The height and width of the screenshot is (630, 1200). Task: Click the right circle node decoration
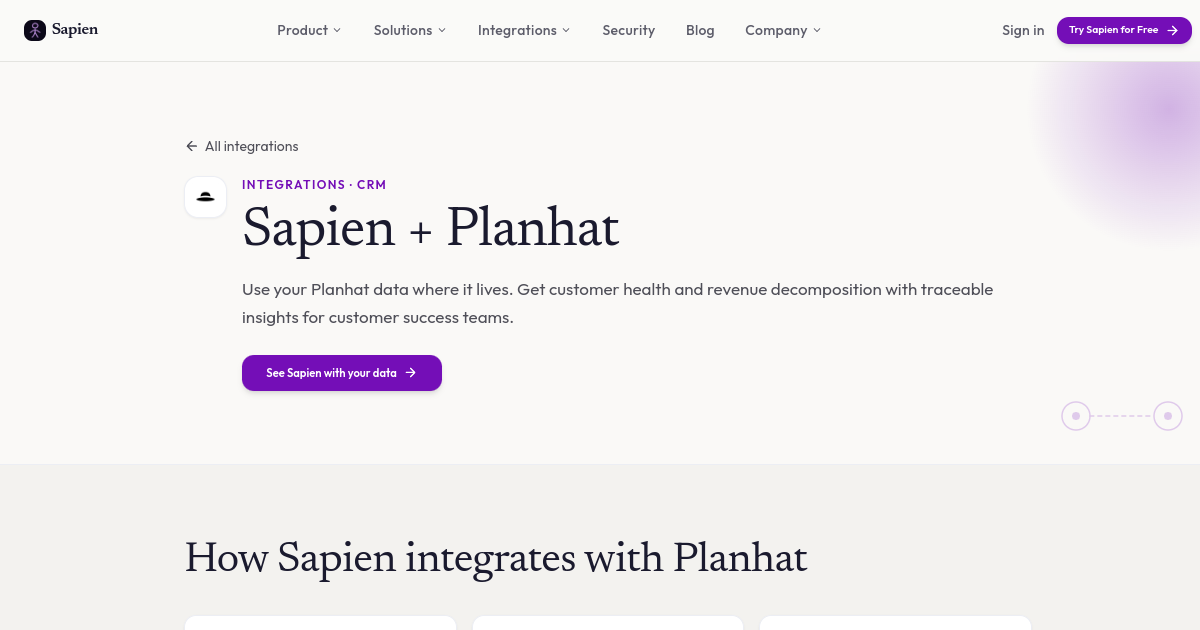[x=1168, y=416]
